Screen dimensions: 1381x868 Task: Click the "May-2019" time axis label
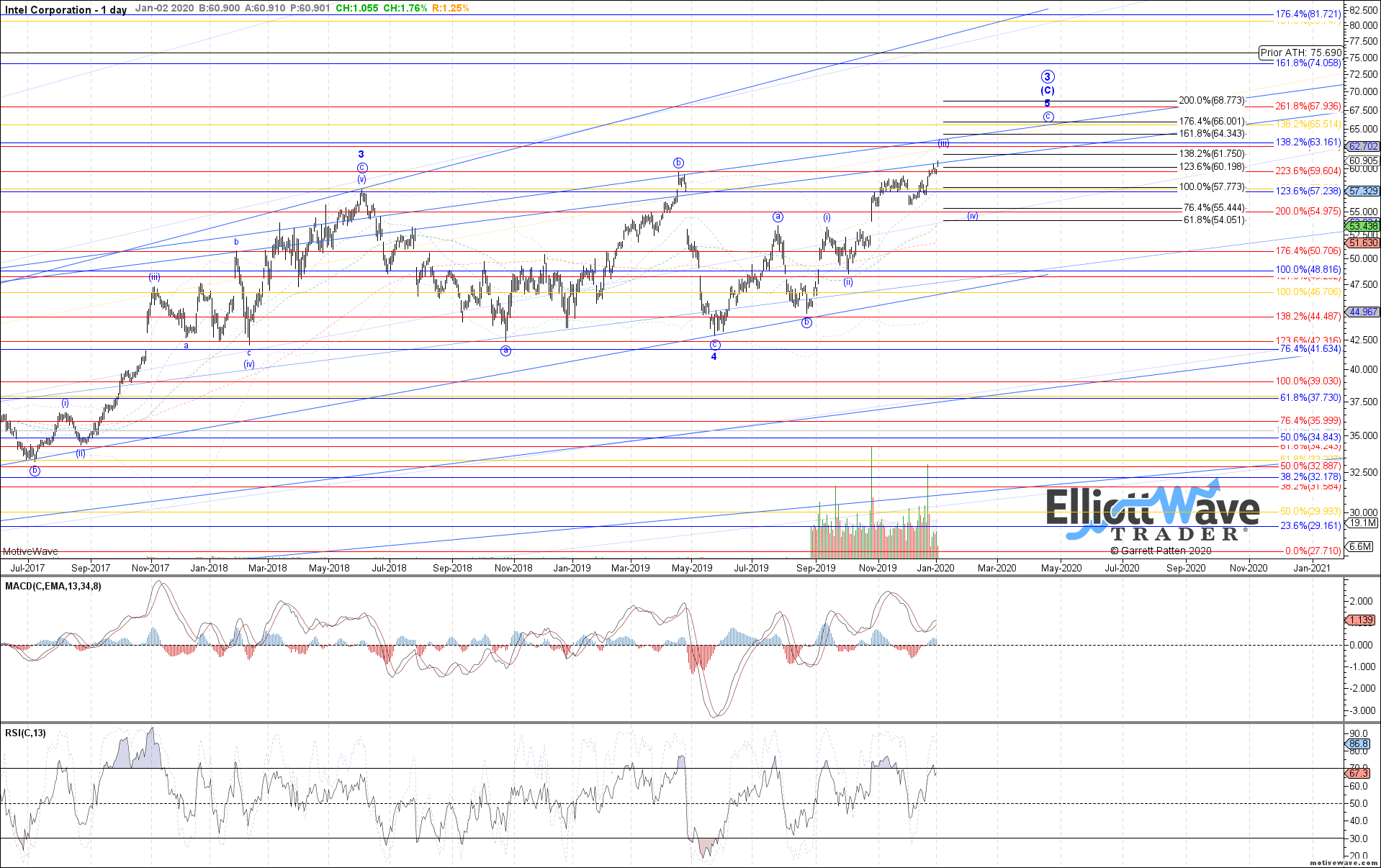pos(692,568)
